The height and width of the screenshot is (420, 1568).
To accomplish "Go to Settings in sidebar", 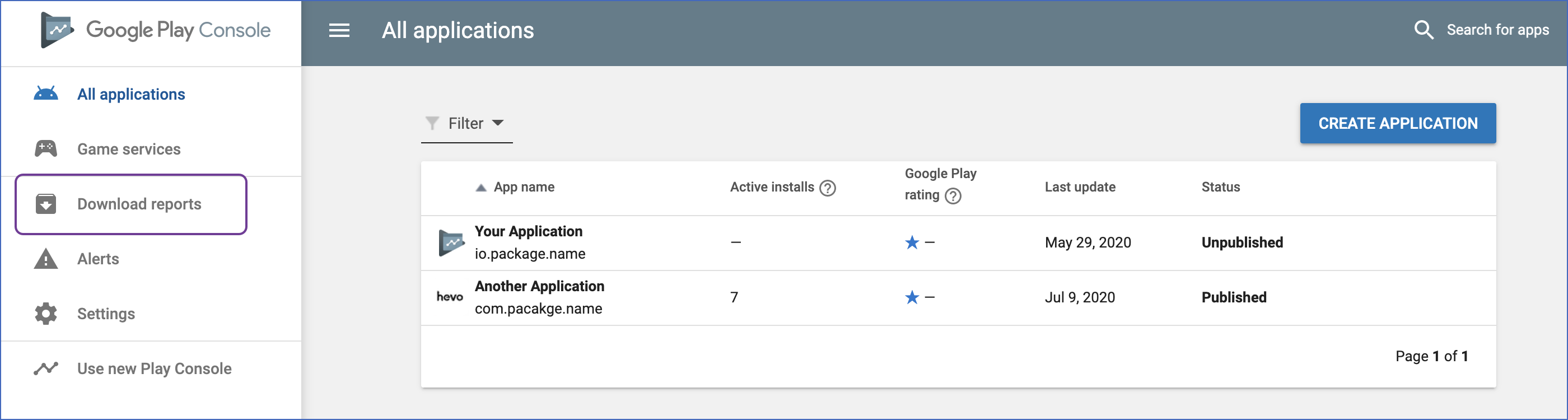I will [106, 314].
